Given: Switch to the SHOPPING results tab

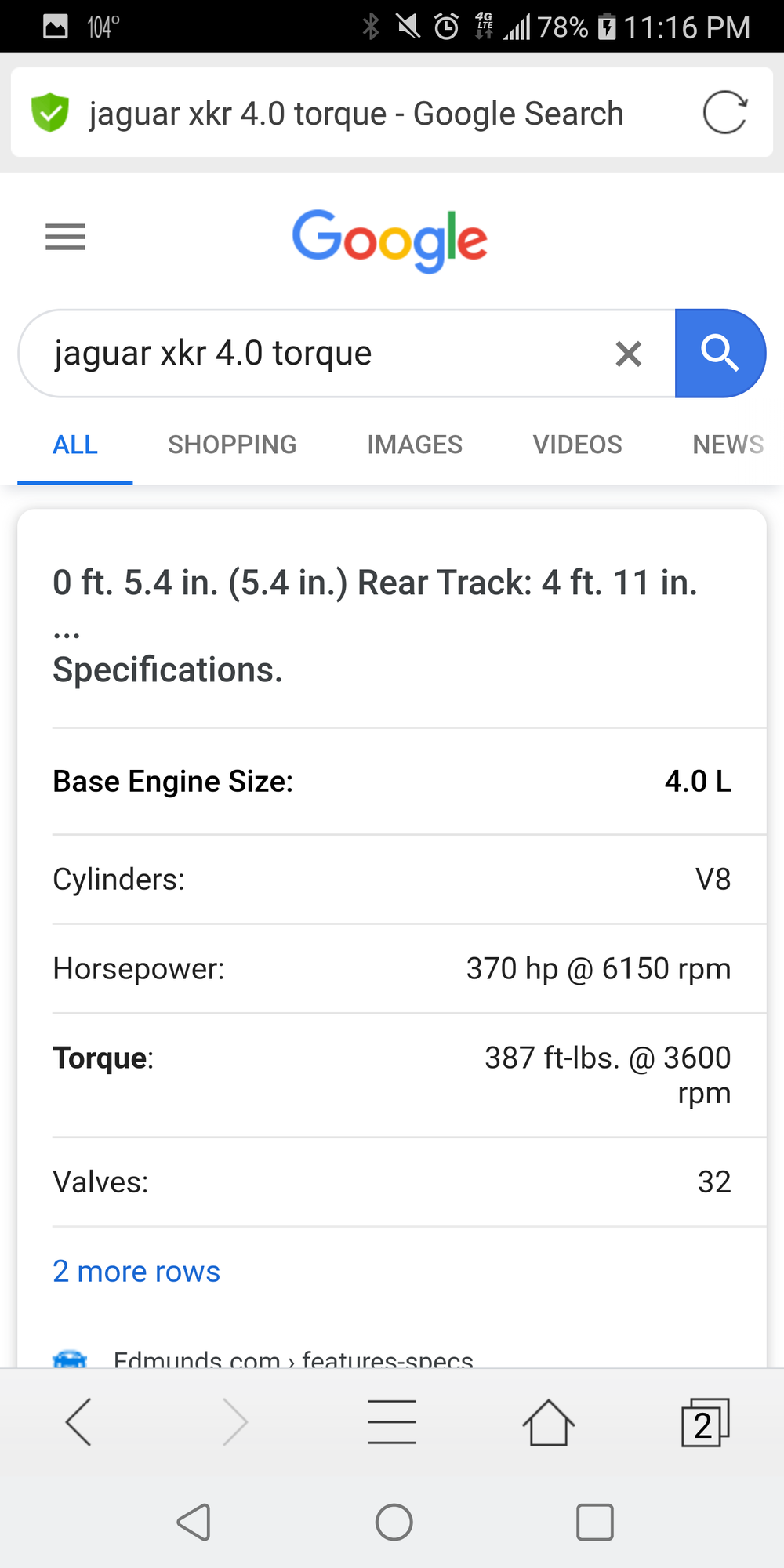Looking at the screenshot, I should 232,445.
